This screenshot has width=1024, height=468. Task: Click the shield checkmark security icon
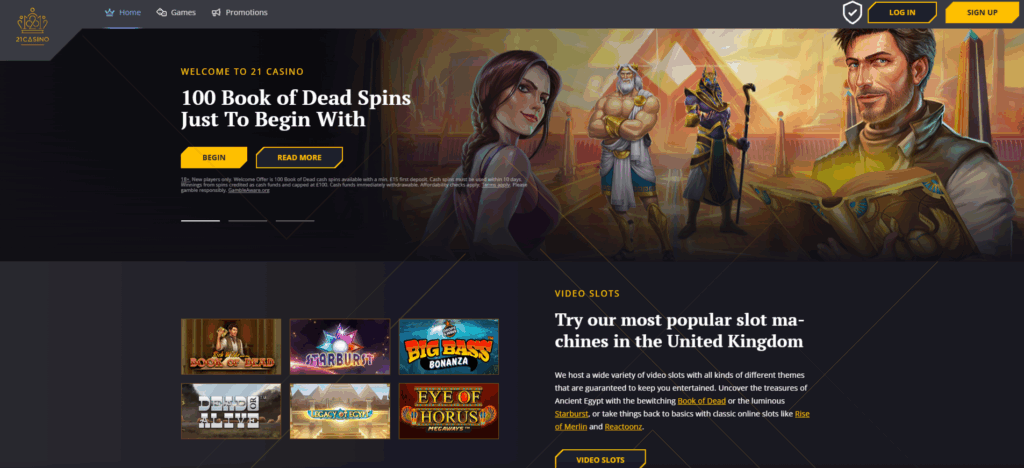click(x=852, y=12)
